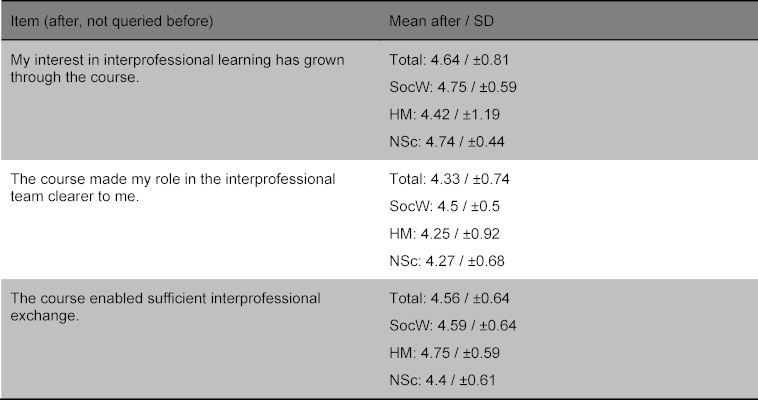Click 'Total: 4.33 / ±0.74' value
The image size is (758, 400).
450,179
